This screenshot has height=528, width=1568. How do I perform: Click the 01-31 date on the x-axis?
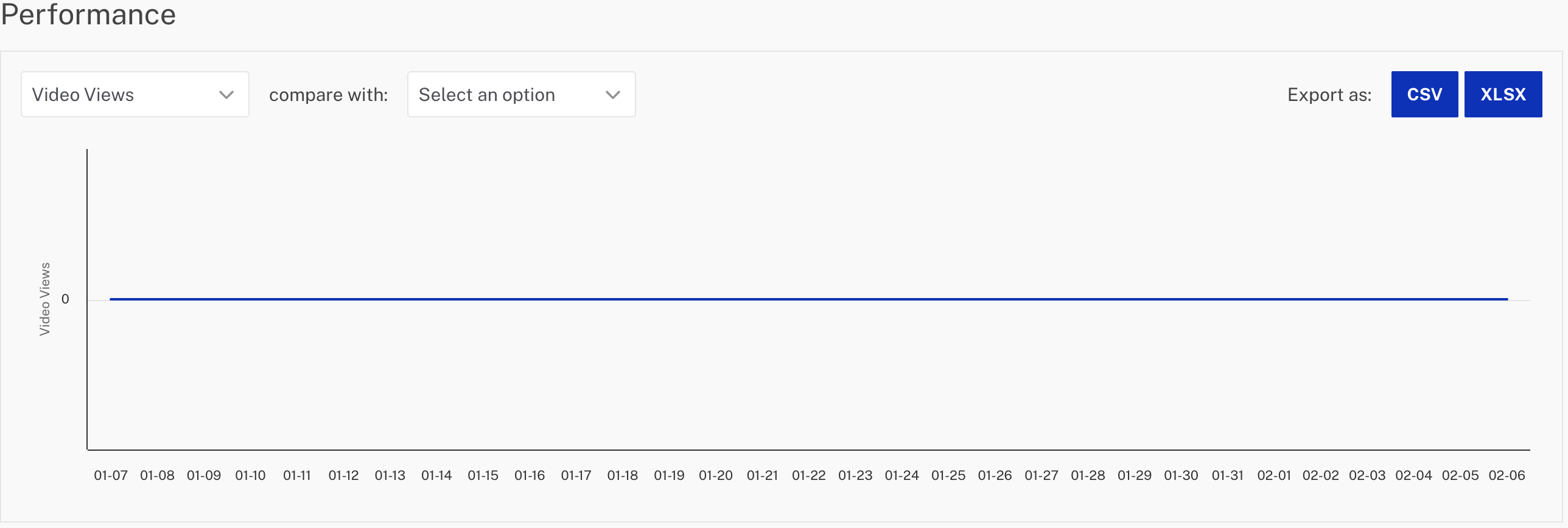1228,475
